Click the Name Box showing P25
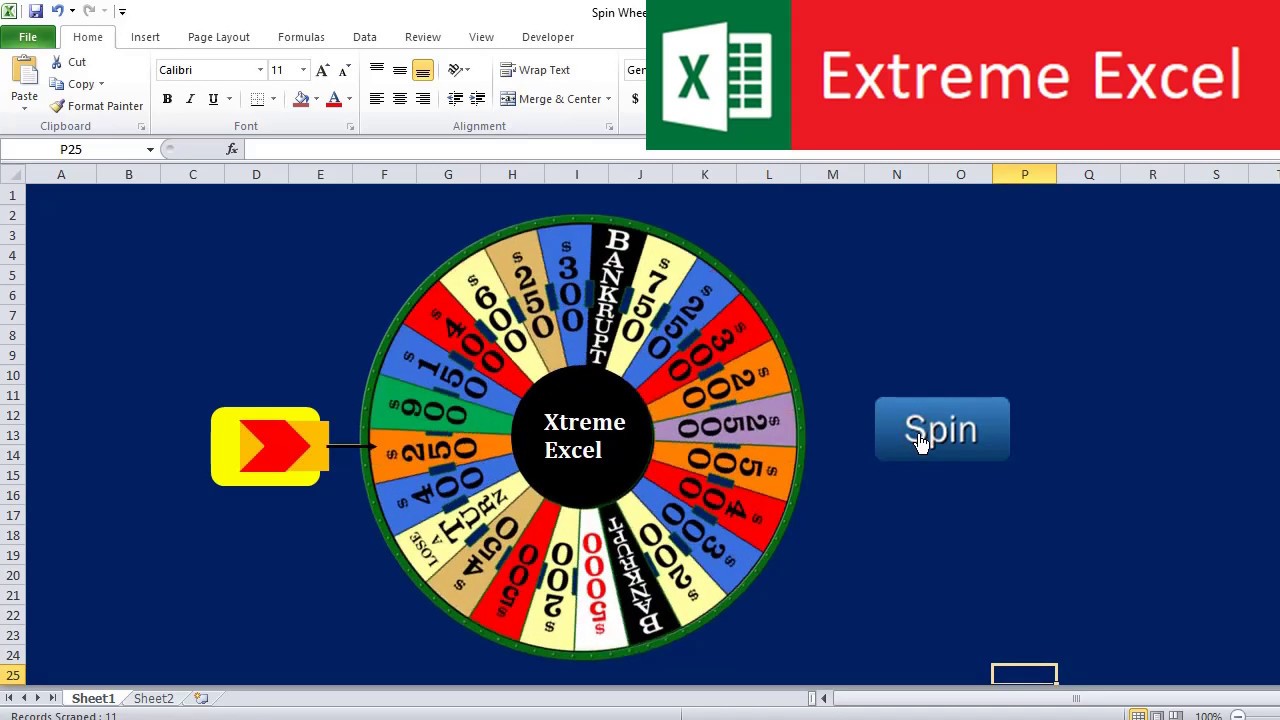The width and height of the screenshot is (1280, 720). tap(71, 149)
